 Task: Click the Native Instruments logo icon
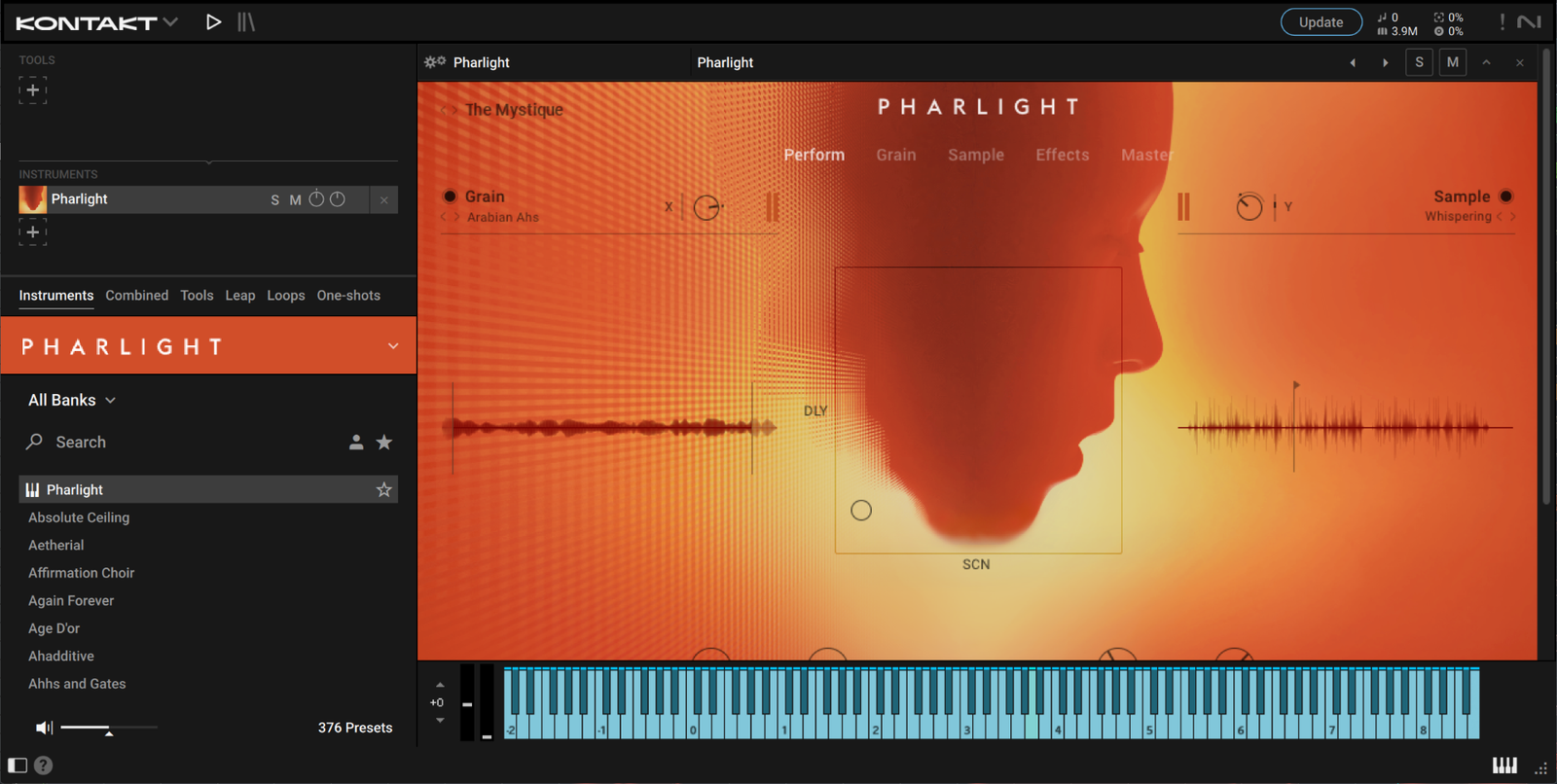(1530, 21)
